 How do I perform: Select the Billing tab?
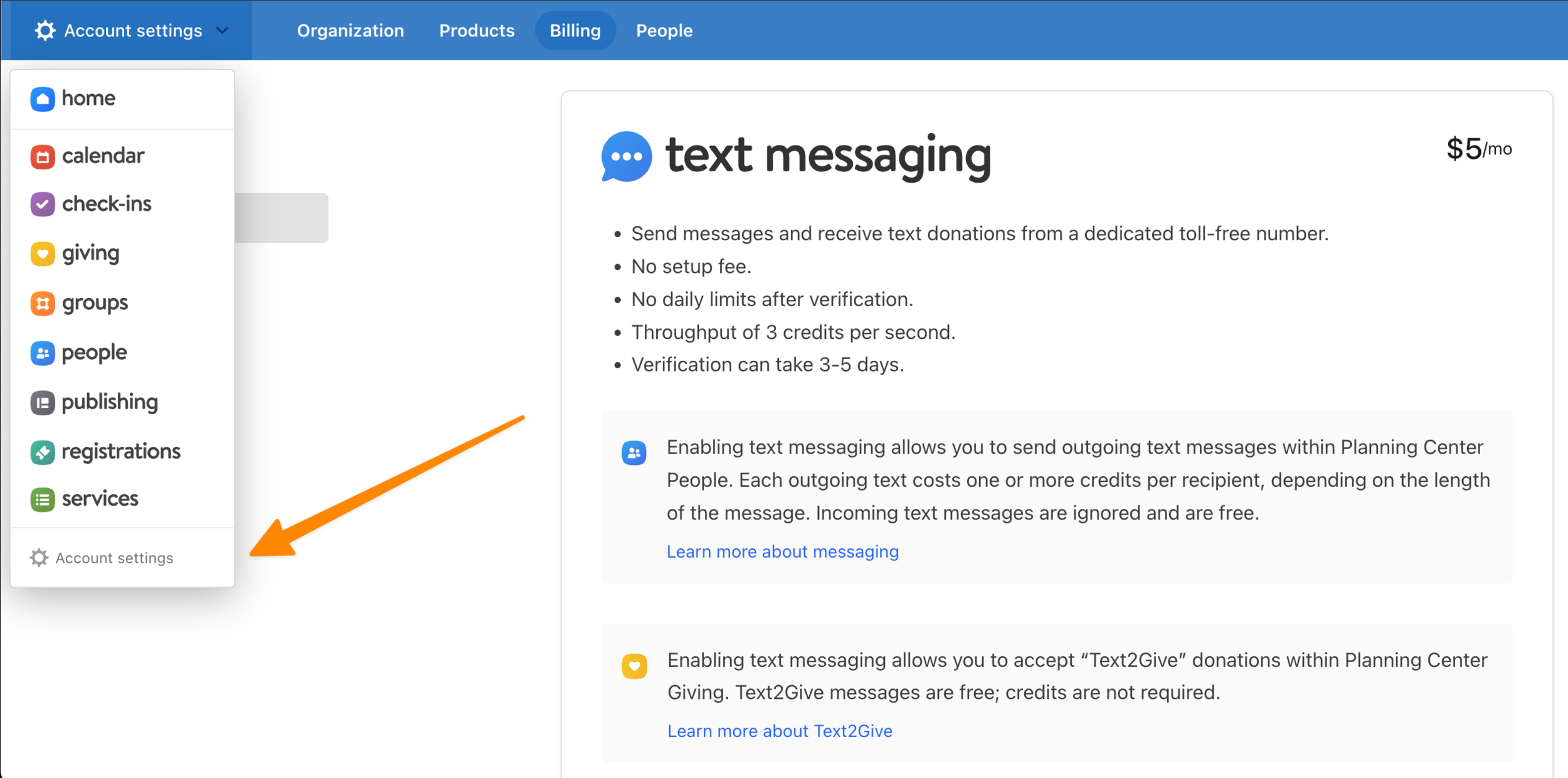point(575,30)
